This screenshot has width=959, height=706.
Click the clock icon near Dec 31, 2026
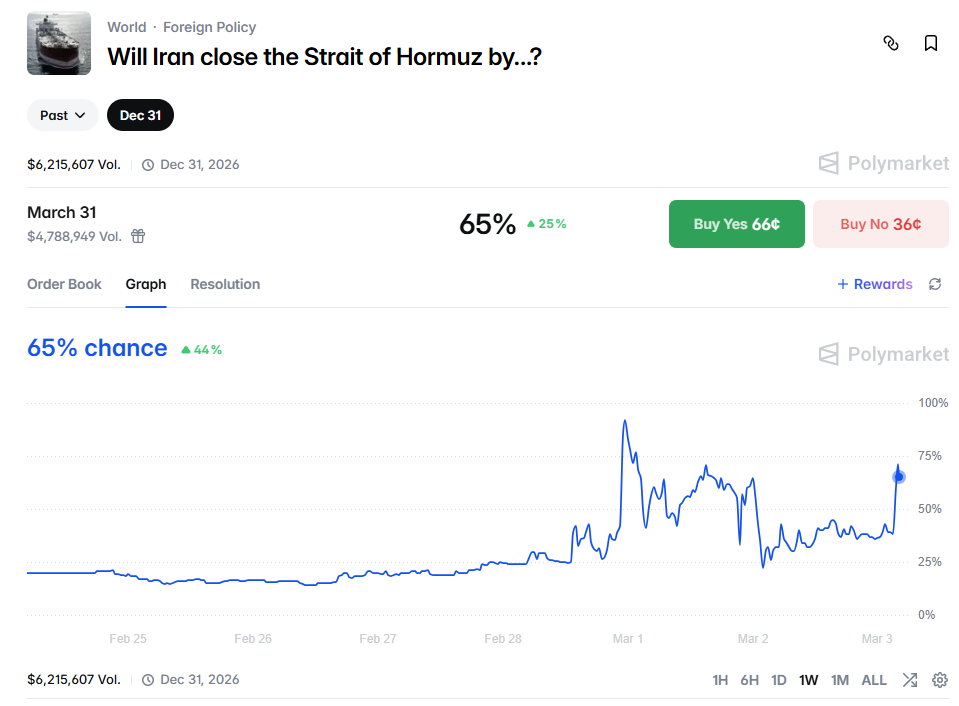coord(148,165)
